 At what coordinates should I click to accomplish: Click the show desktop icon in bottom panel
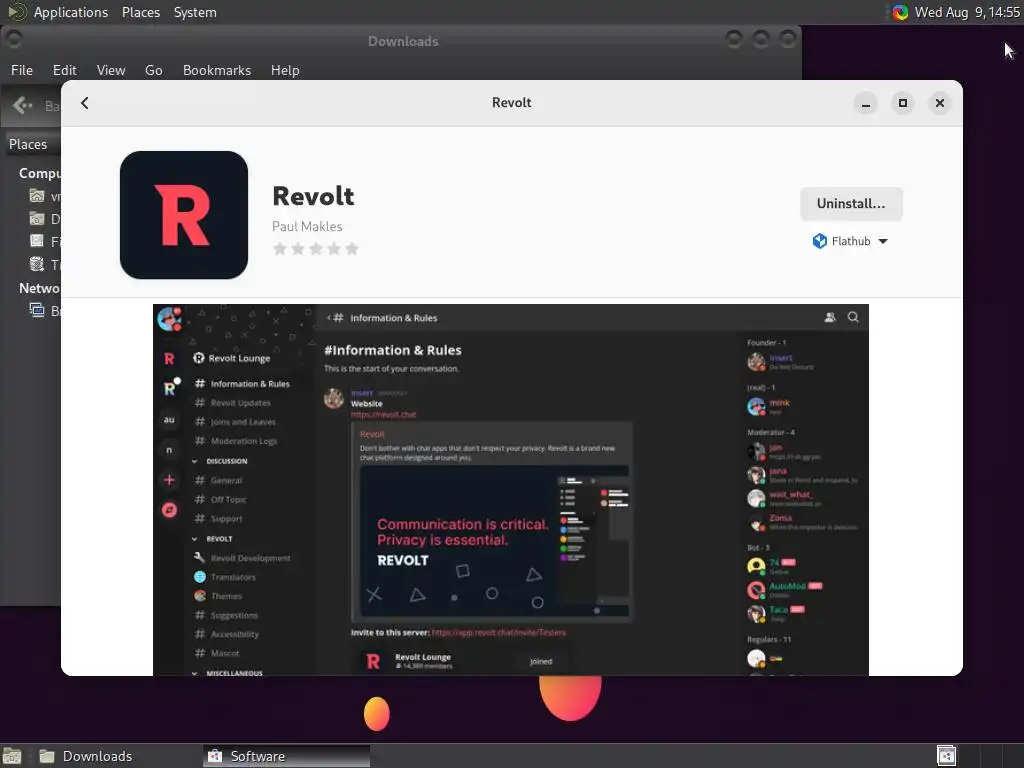12,756
